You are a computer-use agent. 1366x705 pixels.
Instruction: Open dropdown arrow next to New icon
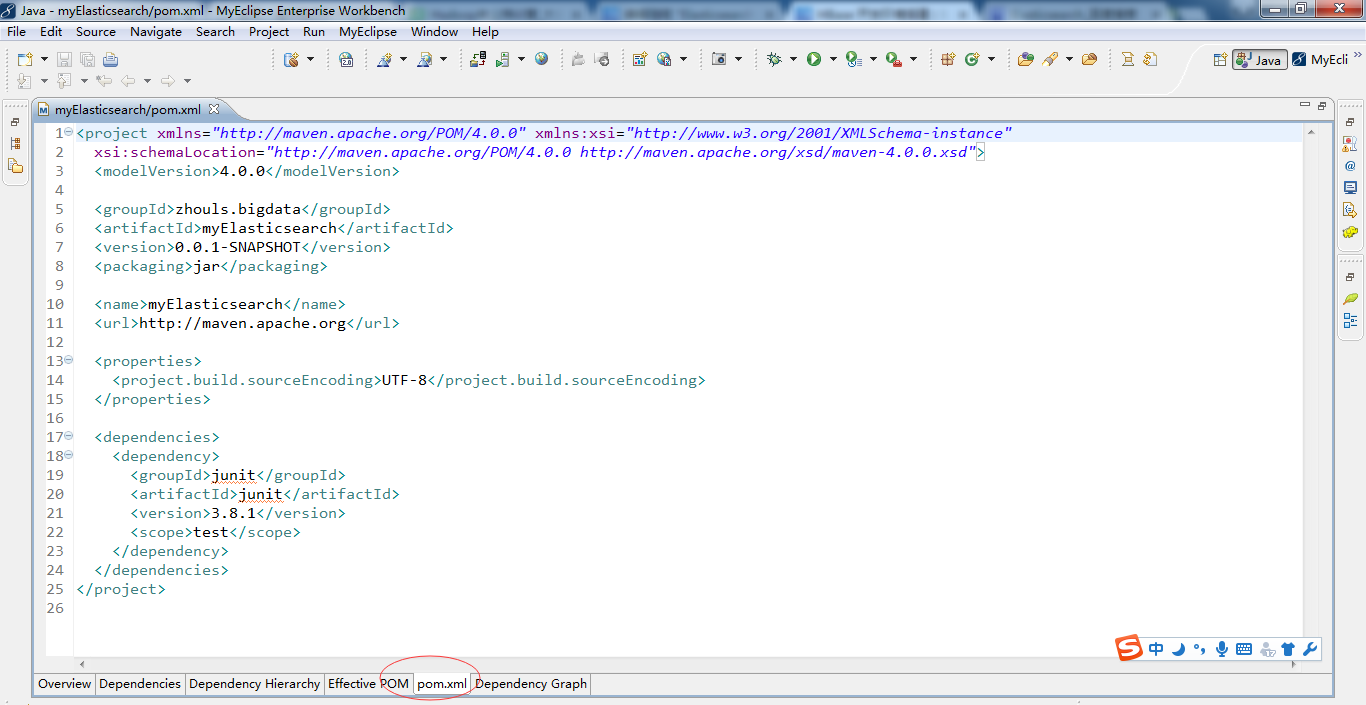(x=44, y=59)
